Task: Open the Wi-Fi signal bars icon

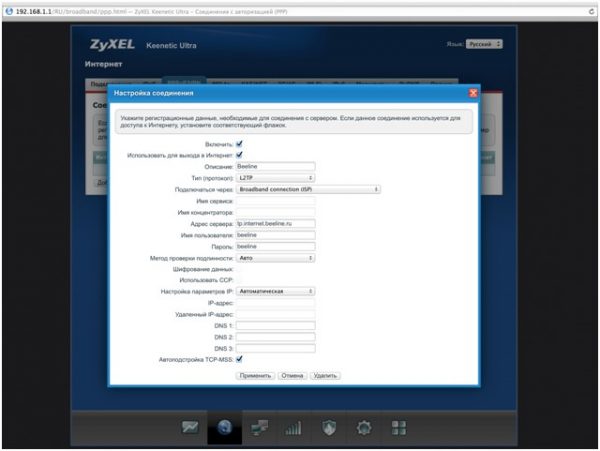Action: (x=293, y=428)
